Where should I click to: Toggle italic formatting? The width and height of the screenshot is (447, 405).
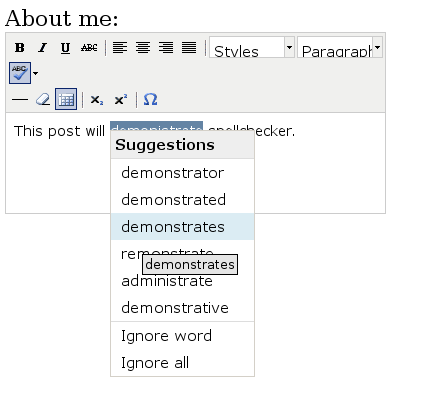43,48
